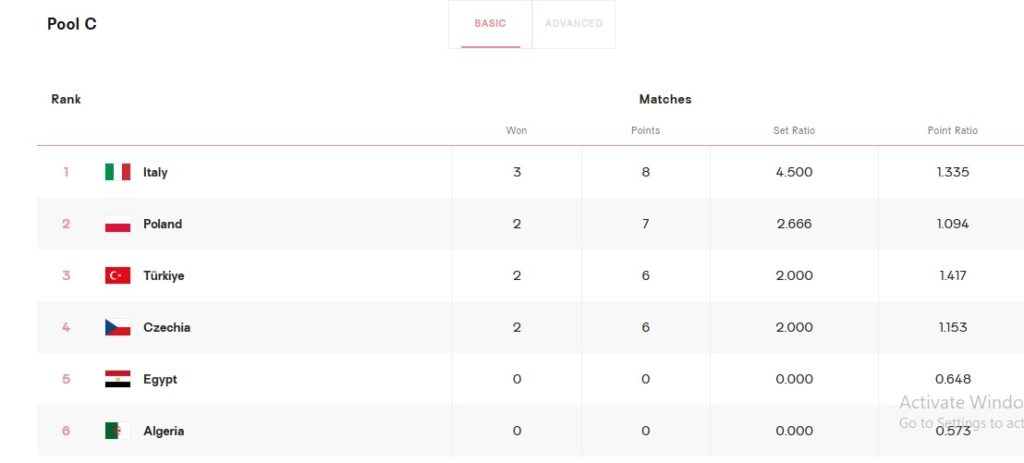The height and width of the screenshot is (463, 1024).
Task: Click the Won column header
Action: point(516,131)
